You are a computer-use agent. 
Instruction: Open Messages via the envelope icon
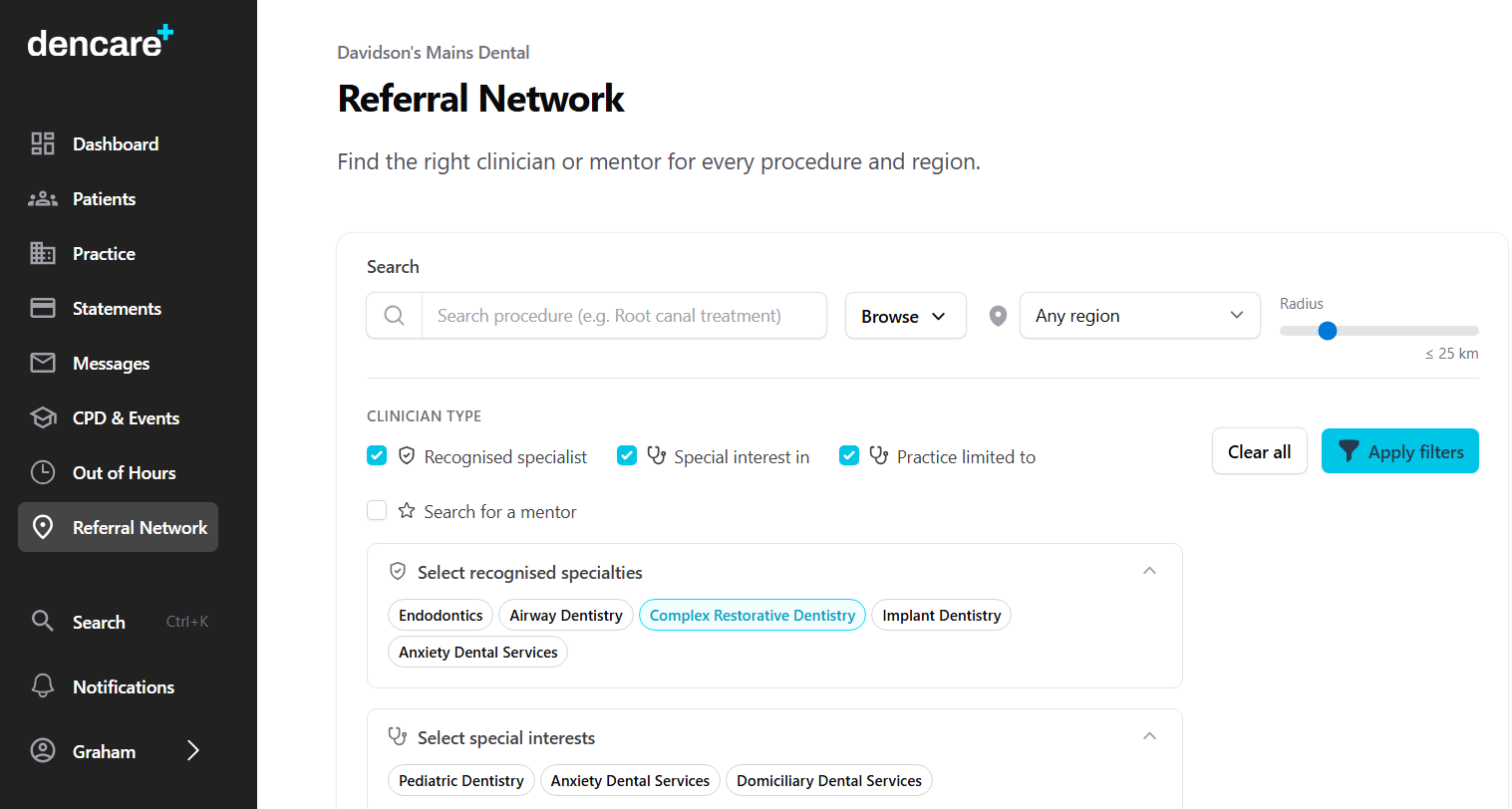click(x=42, y=363)
